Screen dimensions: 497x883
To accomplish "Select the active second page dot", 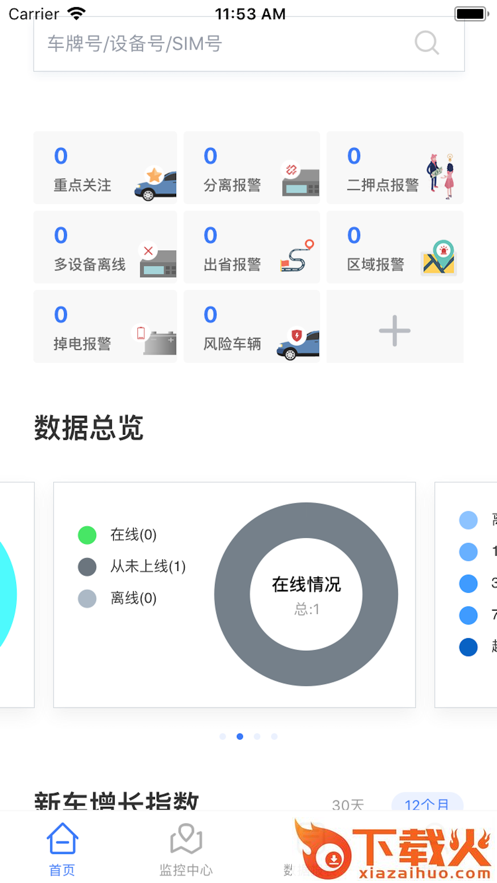I will coord(240,737).
